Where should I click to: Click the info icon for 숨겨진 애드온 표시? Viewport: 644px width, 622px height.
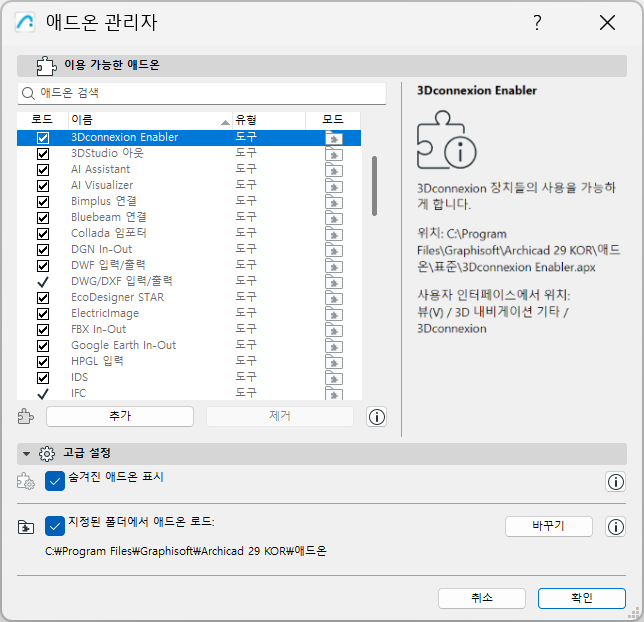(x=615, y=482)
